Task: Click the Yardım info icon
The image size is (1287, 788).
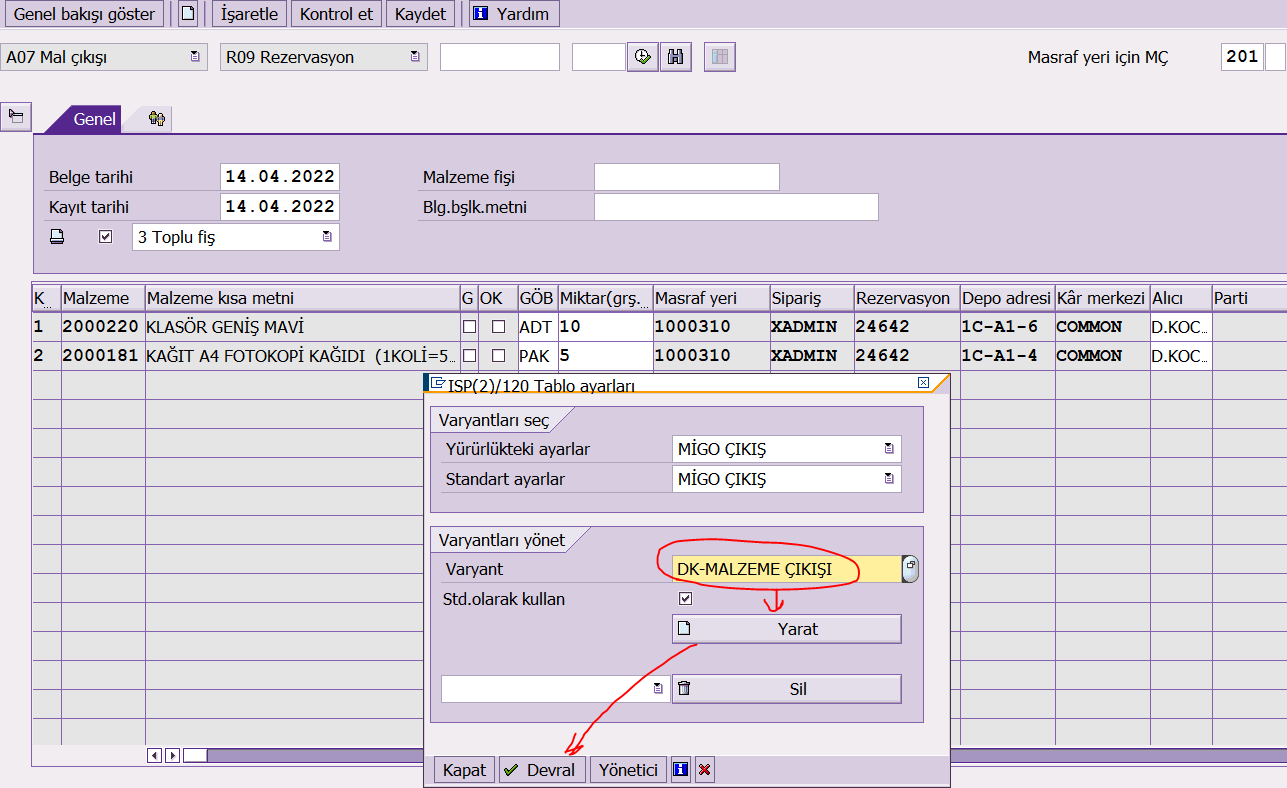Action: pyautogui.click(x=480, y=14)
